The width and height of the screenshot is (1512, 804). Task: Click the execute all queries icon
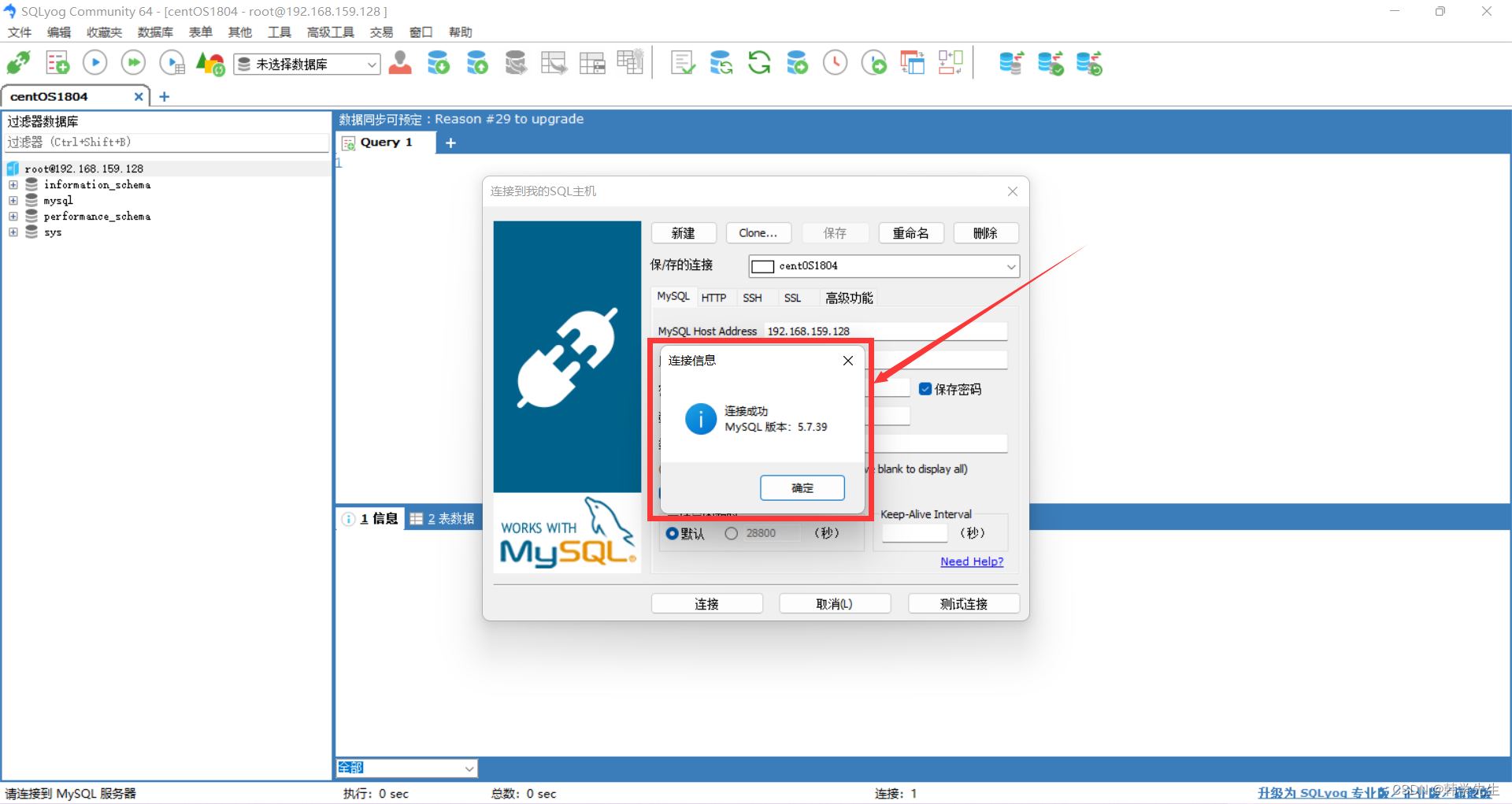coord(133,62)
